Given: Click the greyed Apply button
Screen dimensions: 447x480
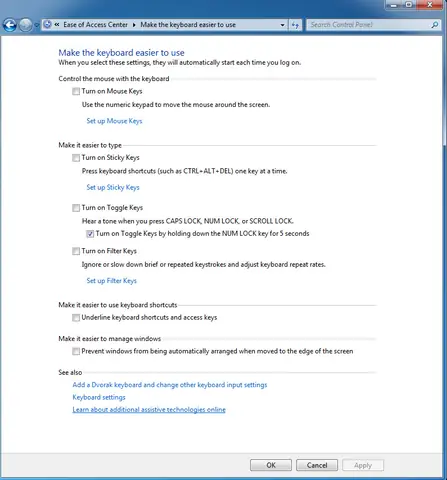Looking at the screenshot, I should coord(363,465).
